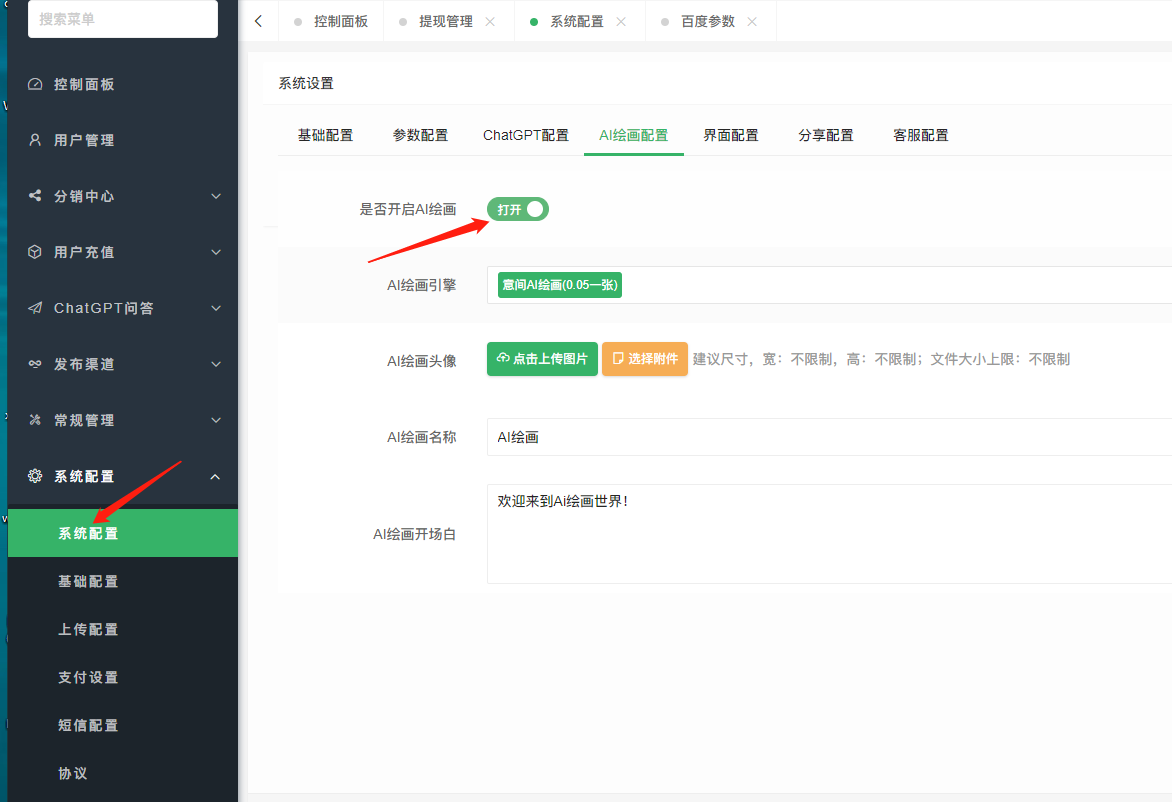Close the 系统配置 tab
The width and height of the screenshot is (1172, 802).
point(621,22)
